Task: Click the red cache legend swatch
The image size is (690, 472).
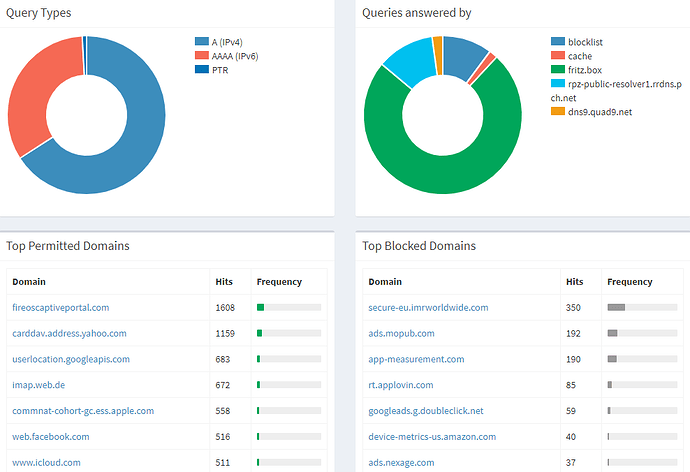Action: coord(558,56)
